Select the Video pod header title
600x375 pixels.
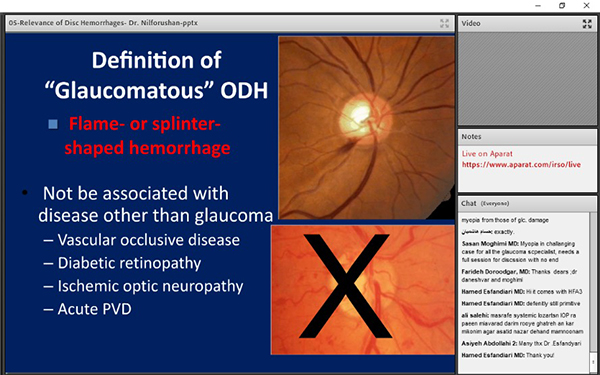471,24
